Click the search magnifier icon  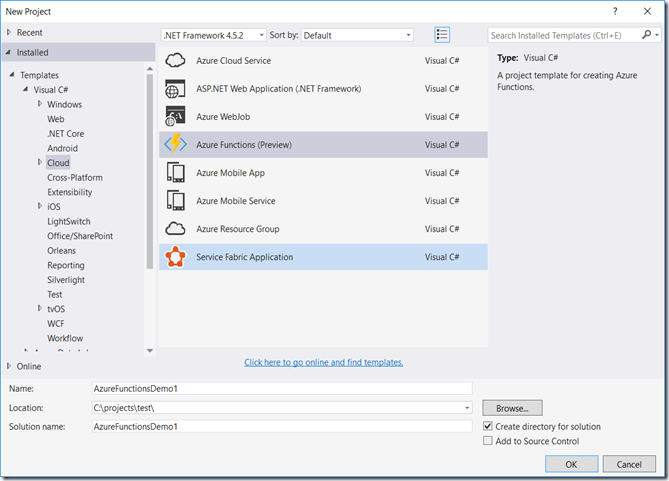coord(647,35)
